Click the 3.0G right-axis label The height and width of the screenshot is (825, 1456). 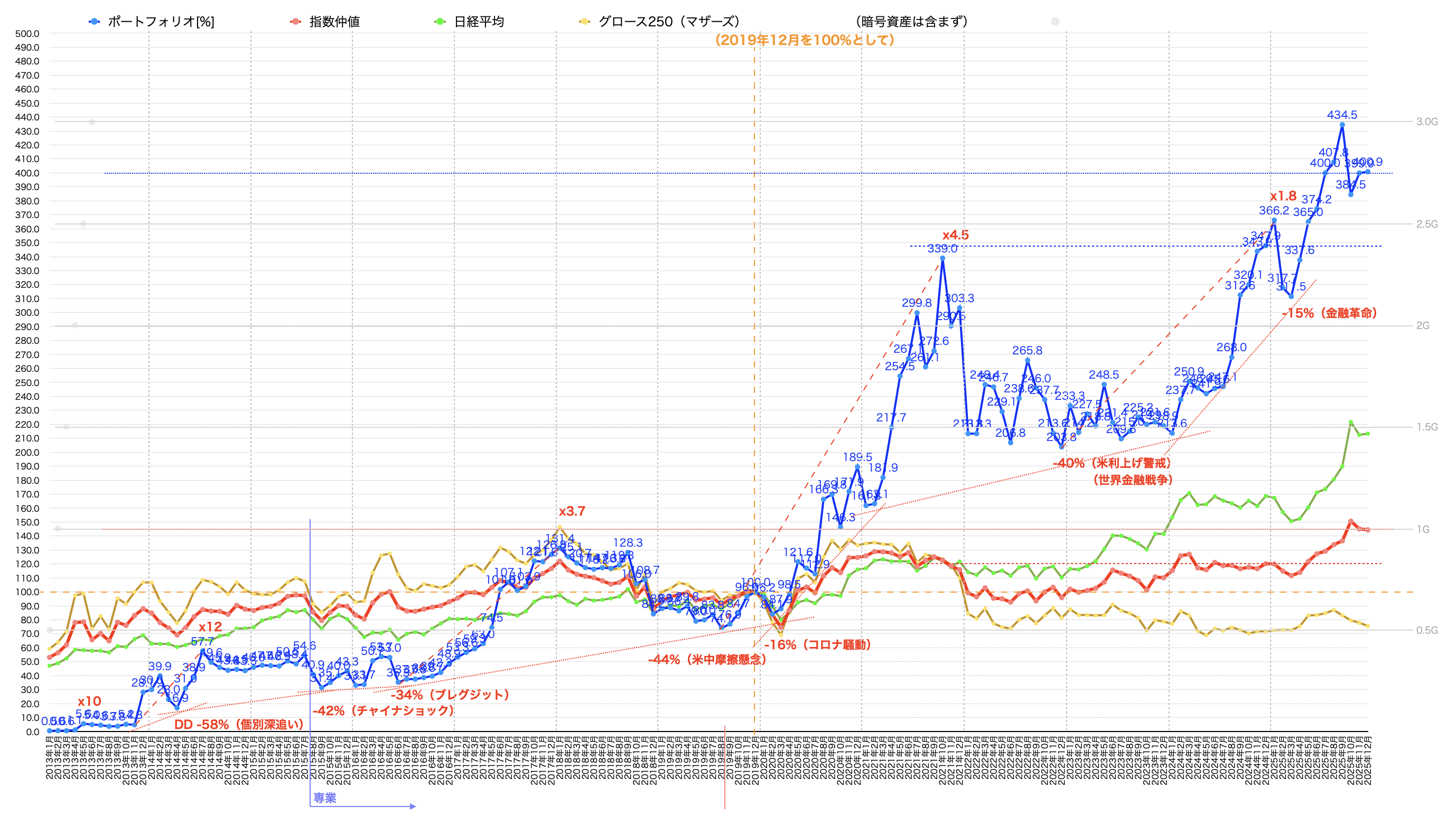coord(1426,122)
